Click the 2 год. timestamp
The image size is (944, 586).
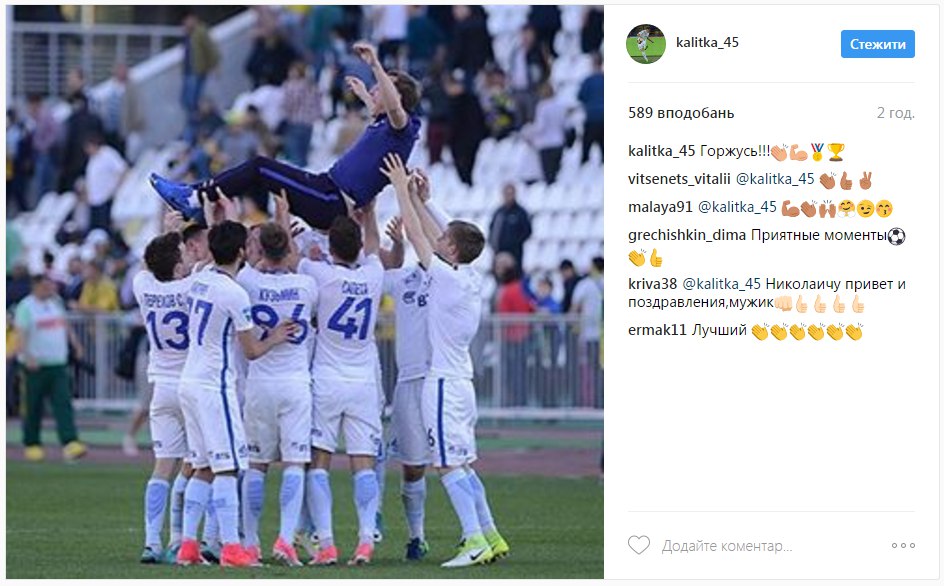pyautogui.click(x=896, y=113)
